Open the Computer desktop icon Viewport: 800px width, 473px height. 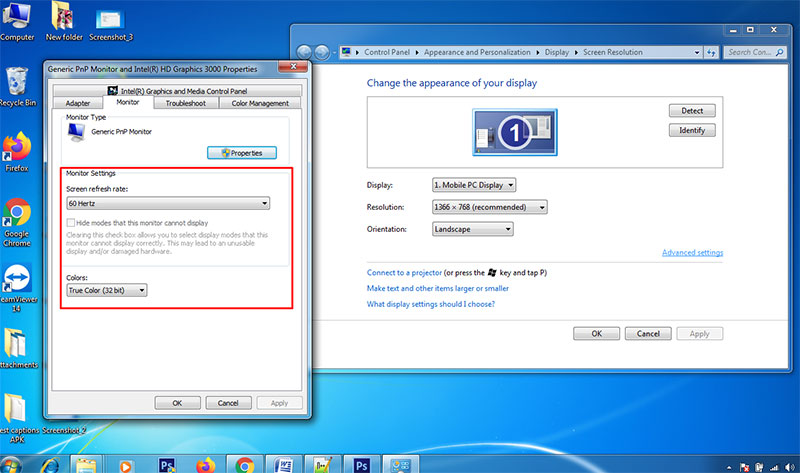pos(17,18)
